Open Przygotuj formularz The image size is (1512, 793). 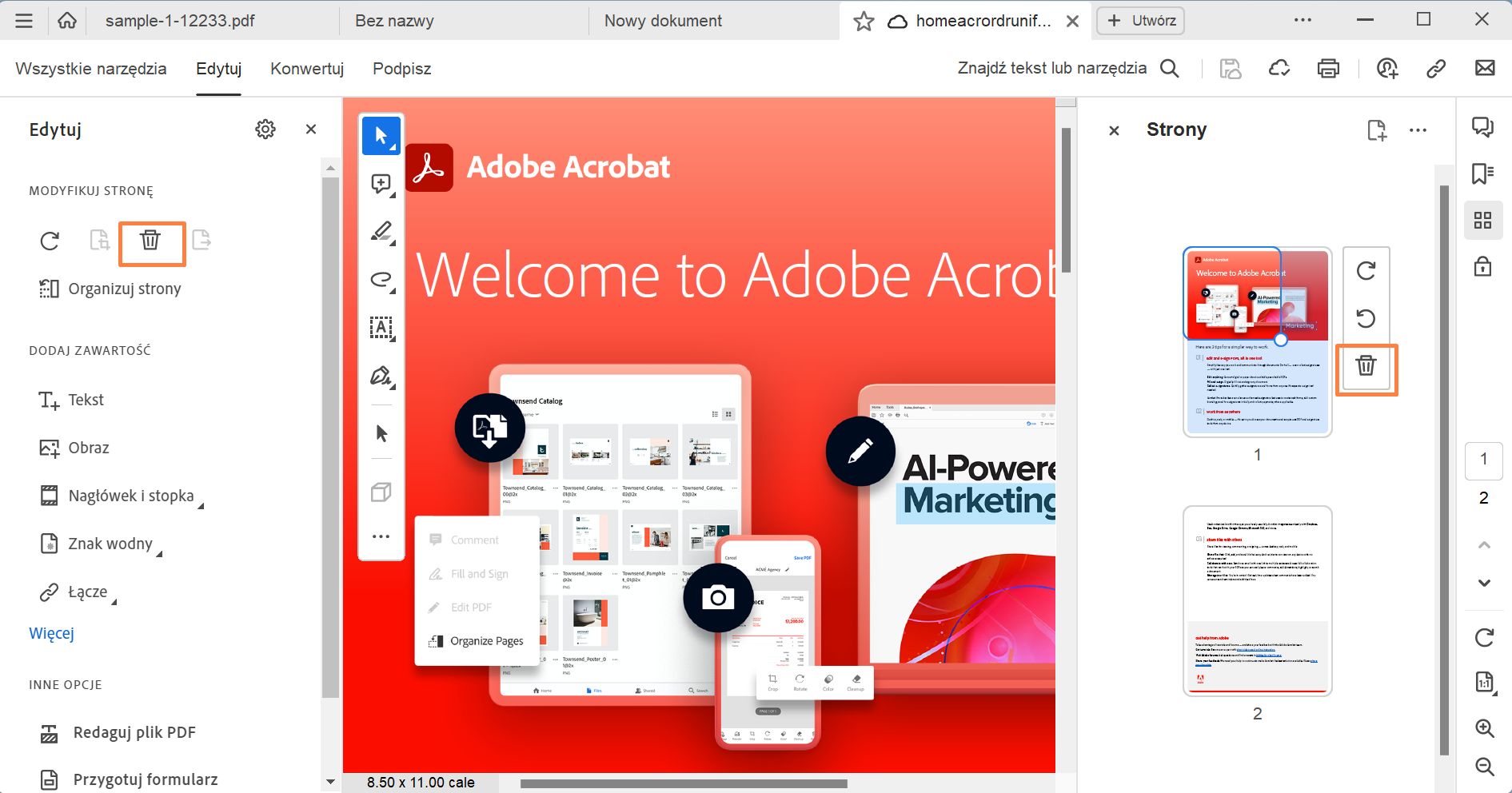129,779
